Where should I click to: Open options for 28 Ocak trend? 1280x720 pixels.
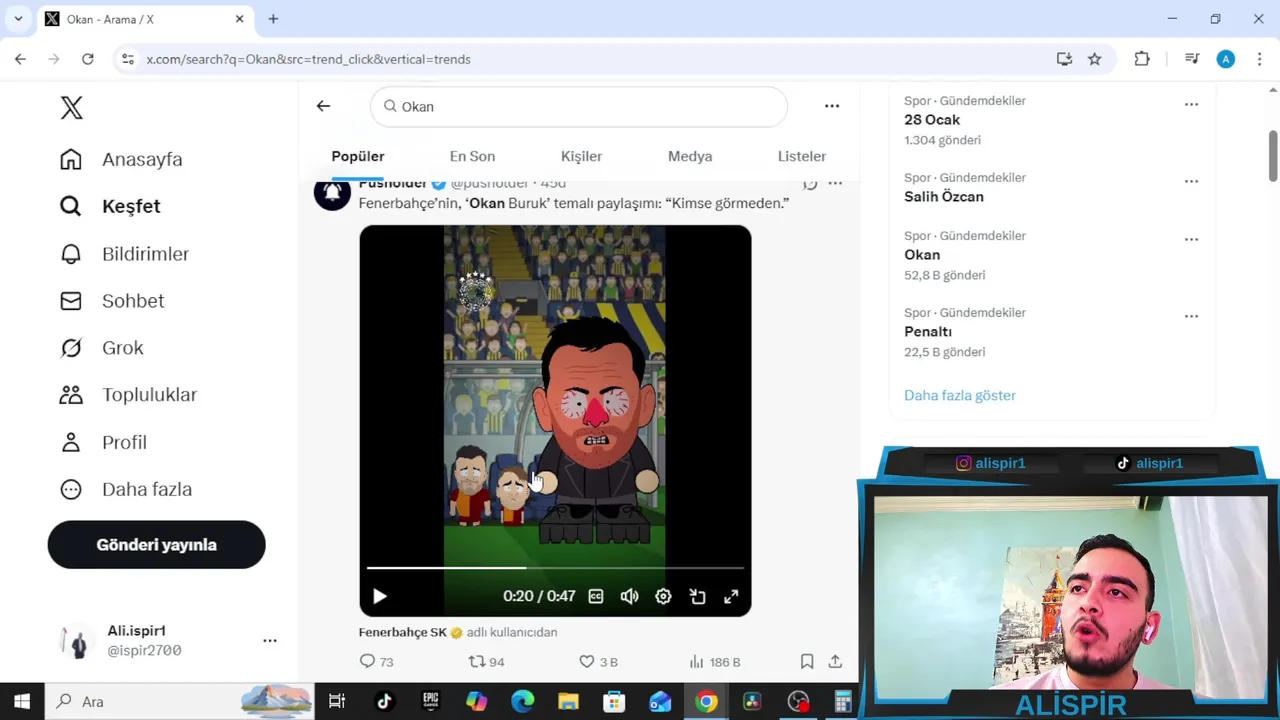click(x=1191, y=104)
